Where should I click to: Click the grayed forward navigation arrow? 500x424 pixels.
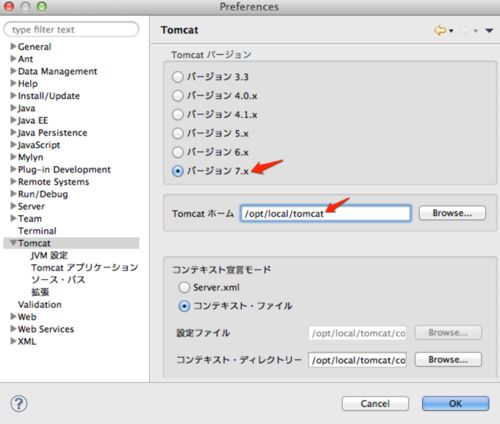pos(464,31)
